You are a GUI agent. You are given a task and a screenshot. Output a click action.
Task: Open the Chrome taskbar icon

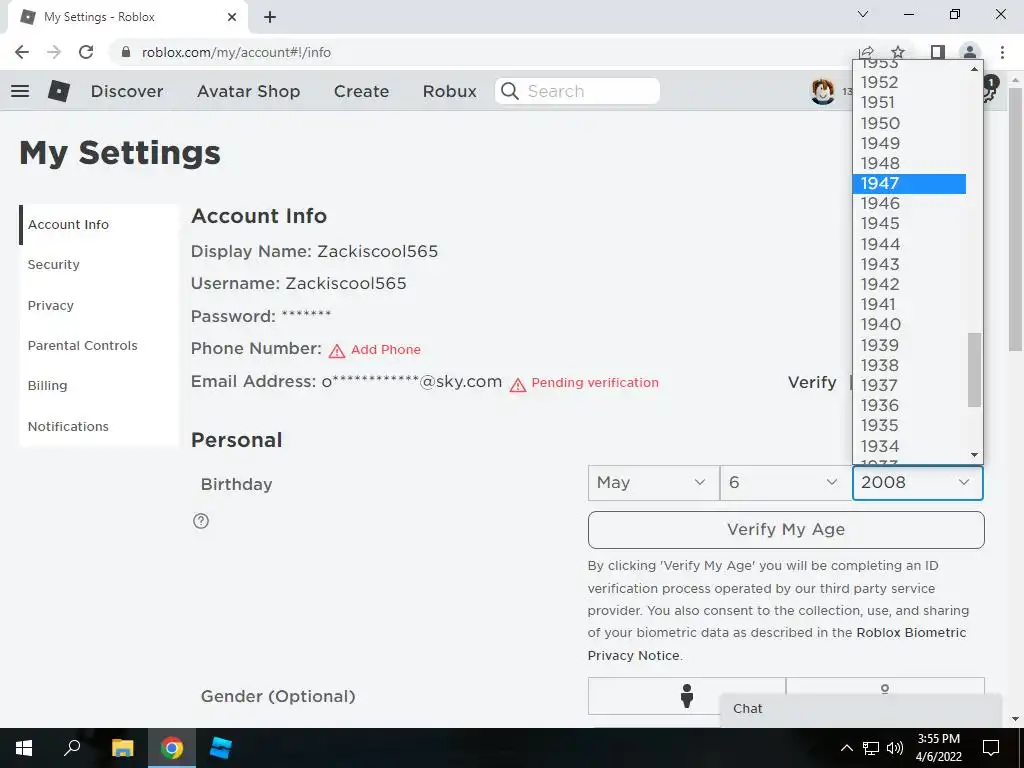coord(172,748)
